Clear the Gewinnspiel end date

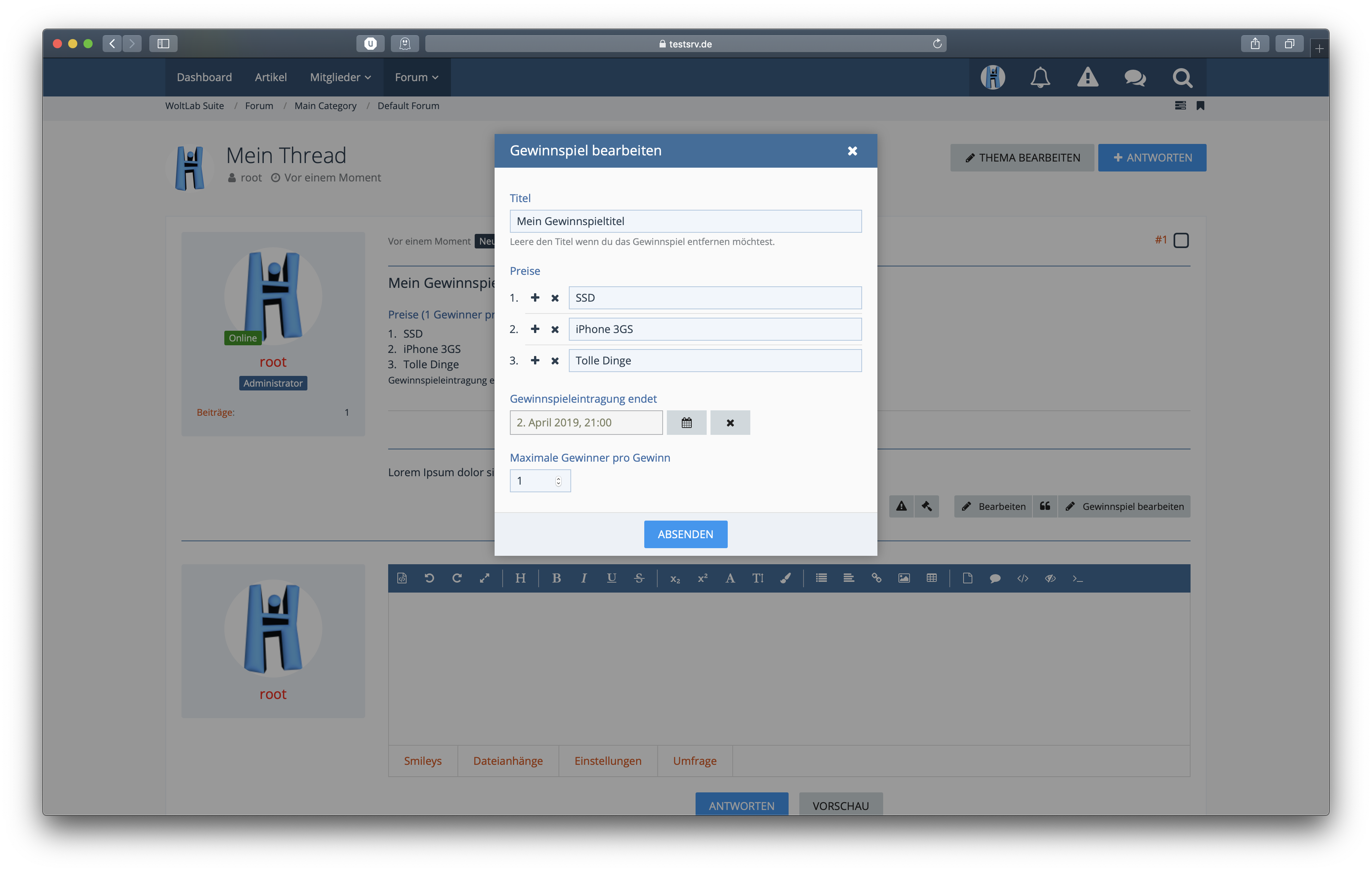point(730,423)
